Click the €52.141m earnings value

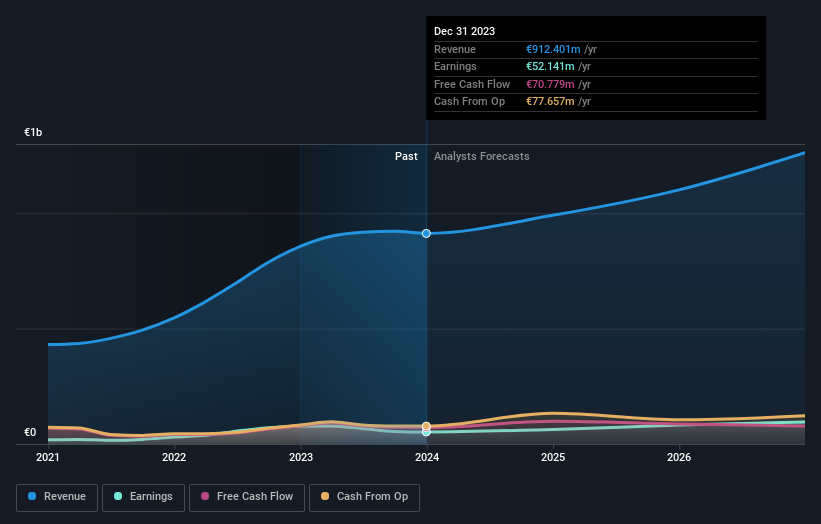click(550, 66)
